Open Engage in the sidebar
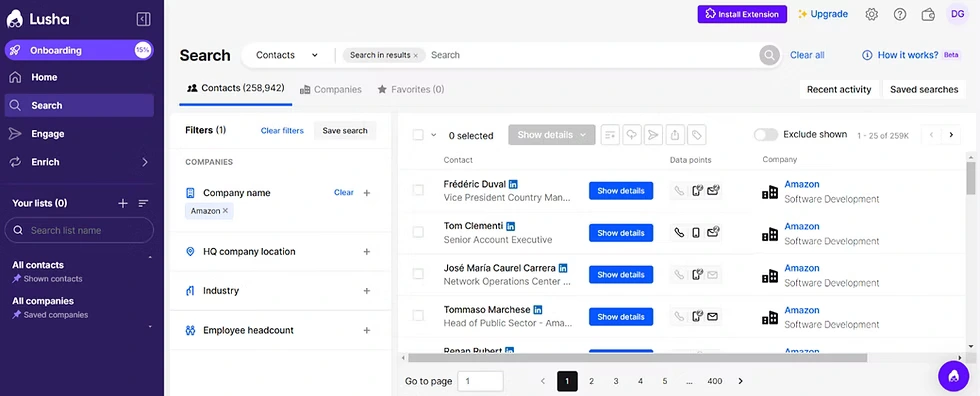 click(79, 134)
